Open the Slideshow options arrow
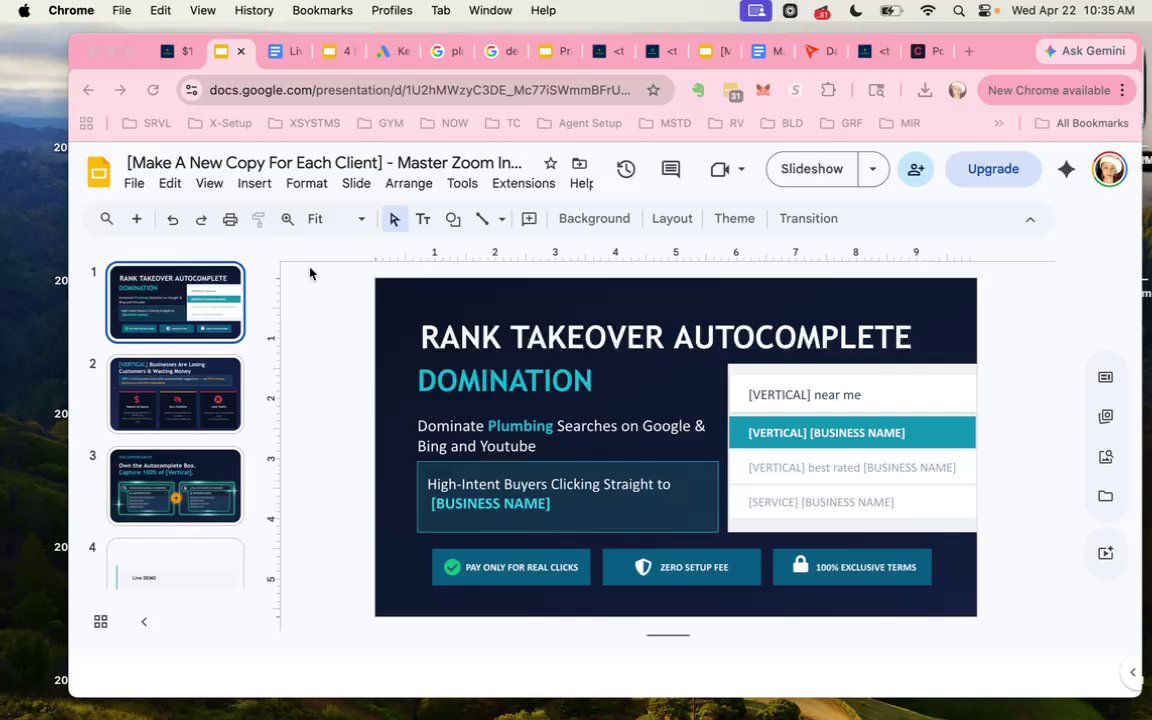This screenshot has width=1152, height=720. pyautogui.click(x=873, y=169)
